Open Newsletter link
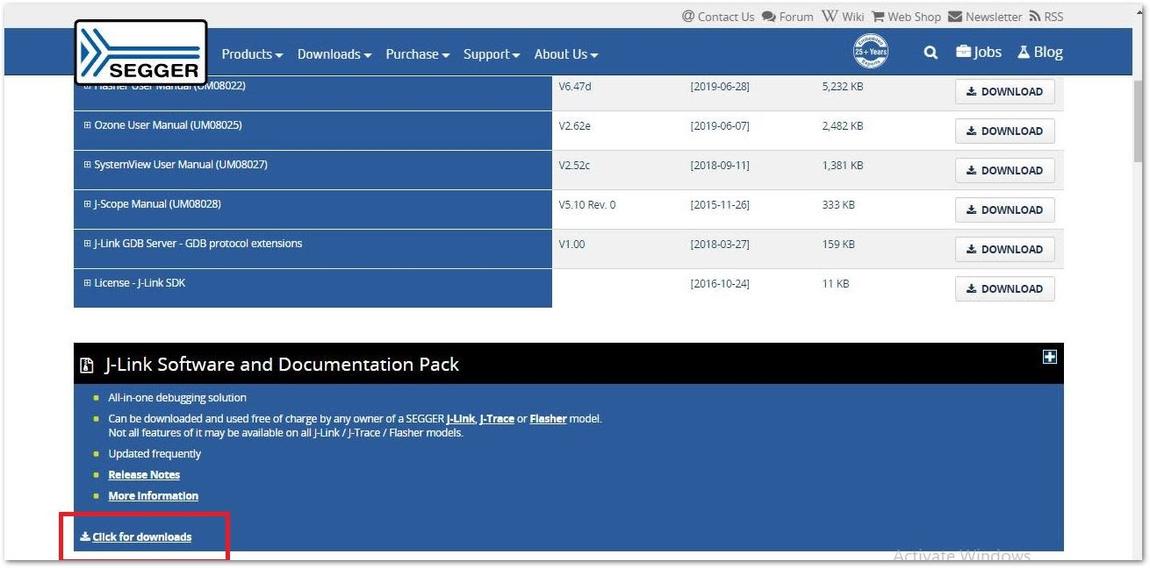 click(985, 16)
